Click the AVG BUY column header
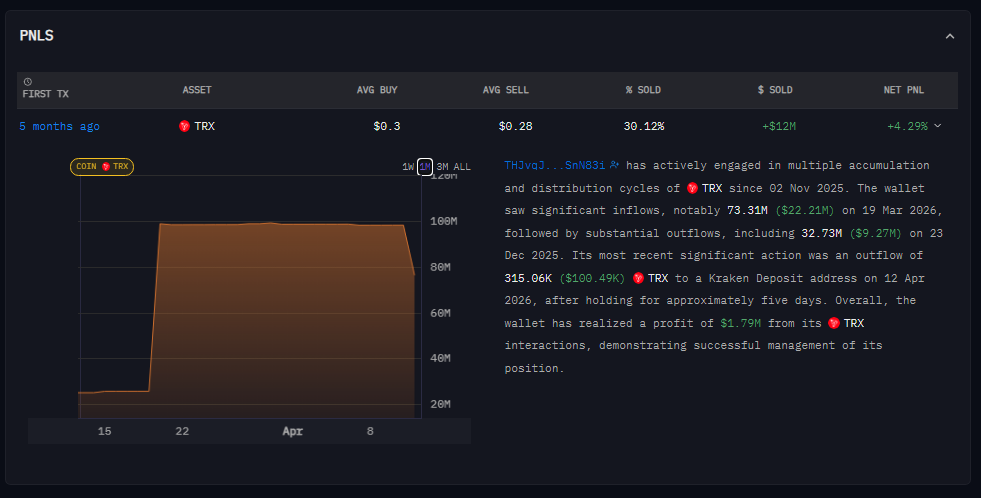981x498 pixels. coord(377,90)
